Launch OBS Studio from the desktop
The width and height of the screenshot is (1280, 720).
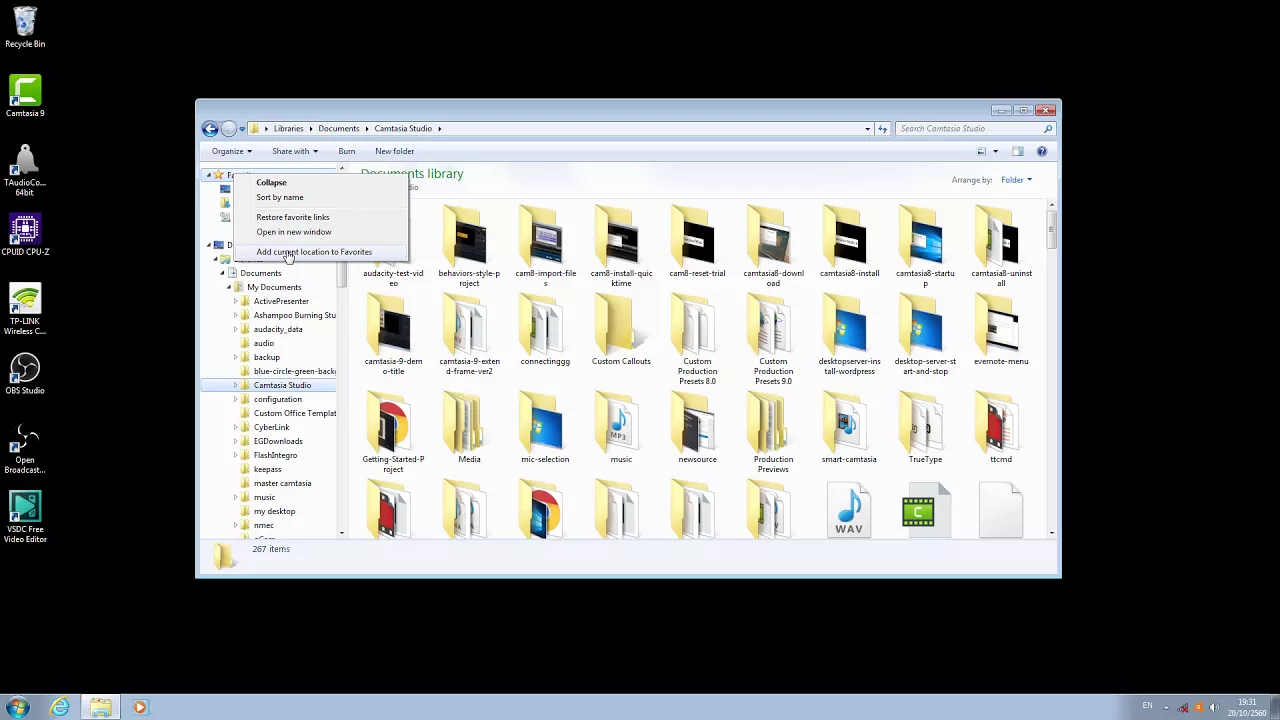click(25, 374)
